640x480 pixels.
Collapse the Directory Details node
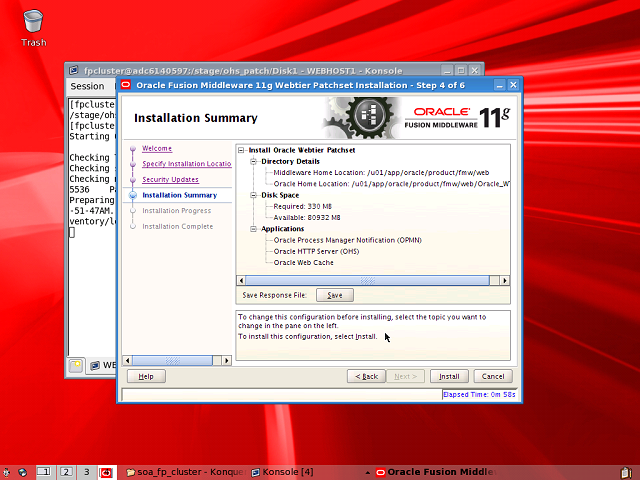click(253, 162)
